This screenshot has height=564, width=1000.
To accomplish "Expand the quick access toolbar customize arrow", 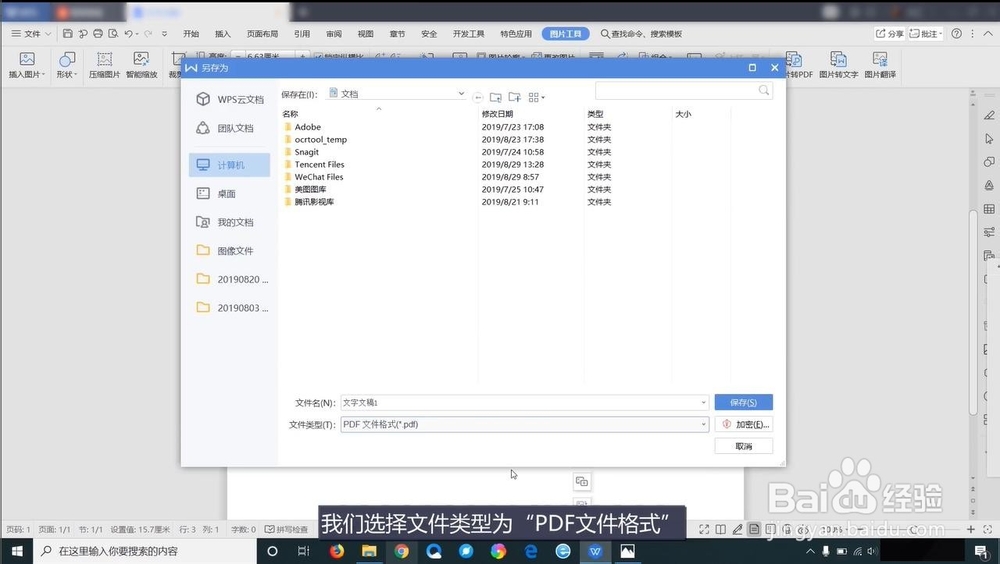I will (165, 33).
